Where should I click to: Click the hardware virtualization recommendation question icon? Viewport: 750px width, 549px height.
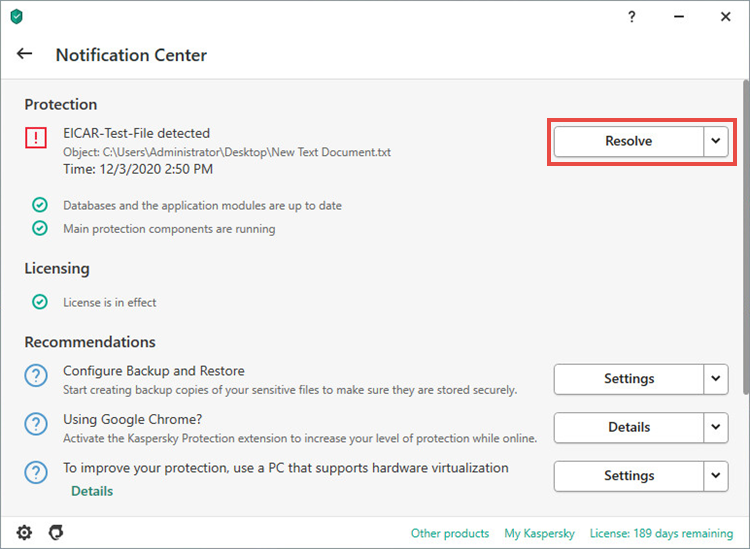pos(36,472)
